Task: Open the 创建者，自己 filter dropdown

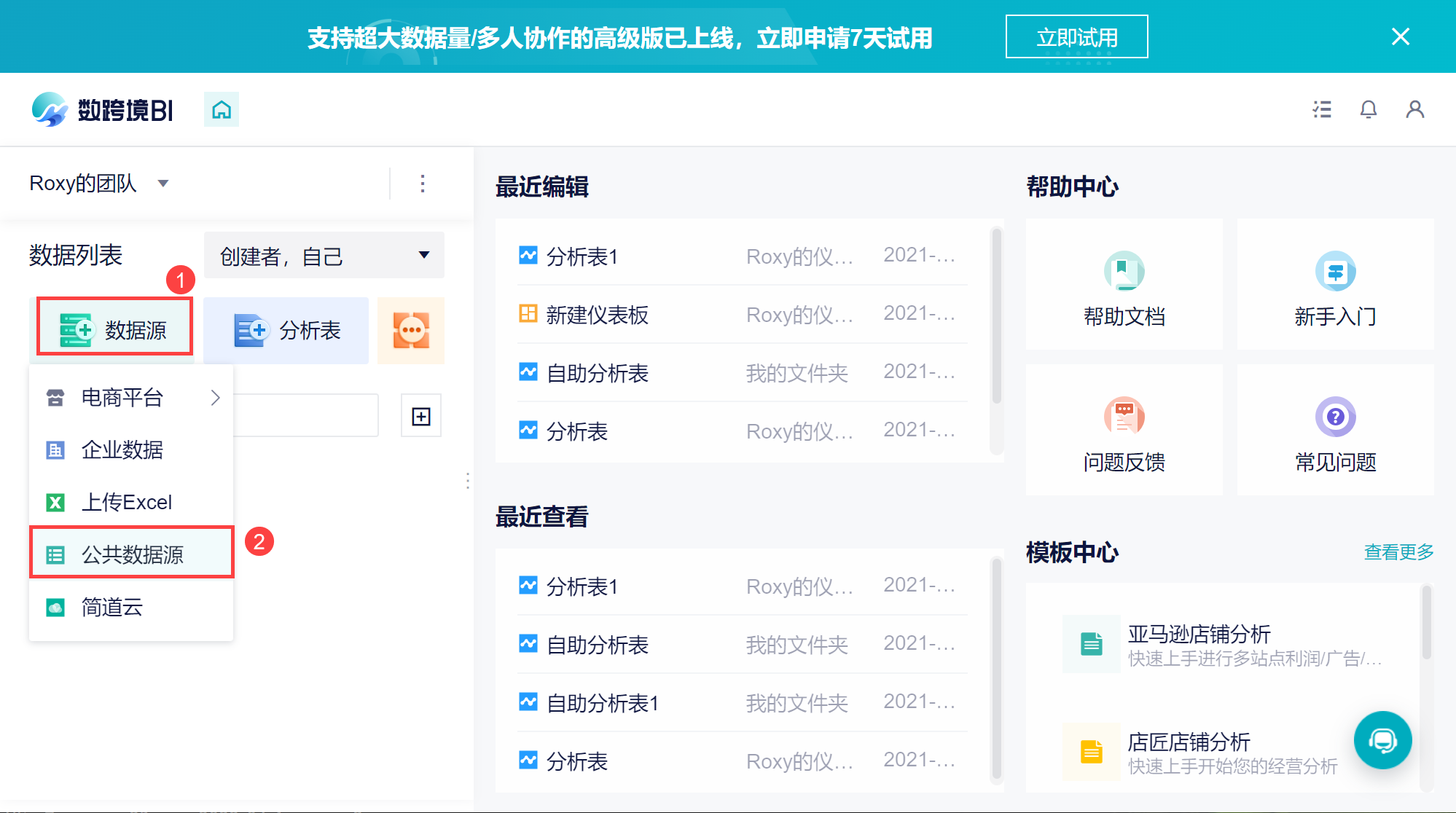Action: [324, 256]
